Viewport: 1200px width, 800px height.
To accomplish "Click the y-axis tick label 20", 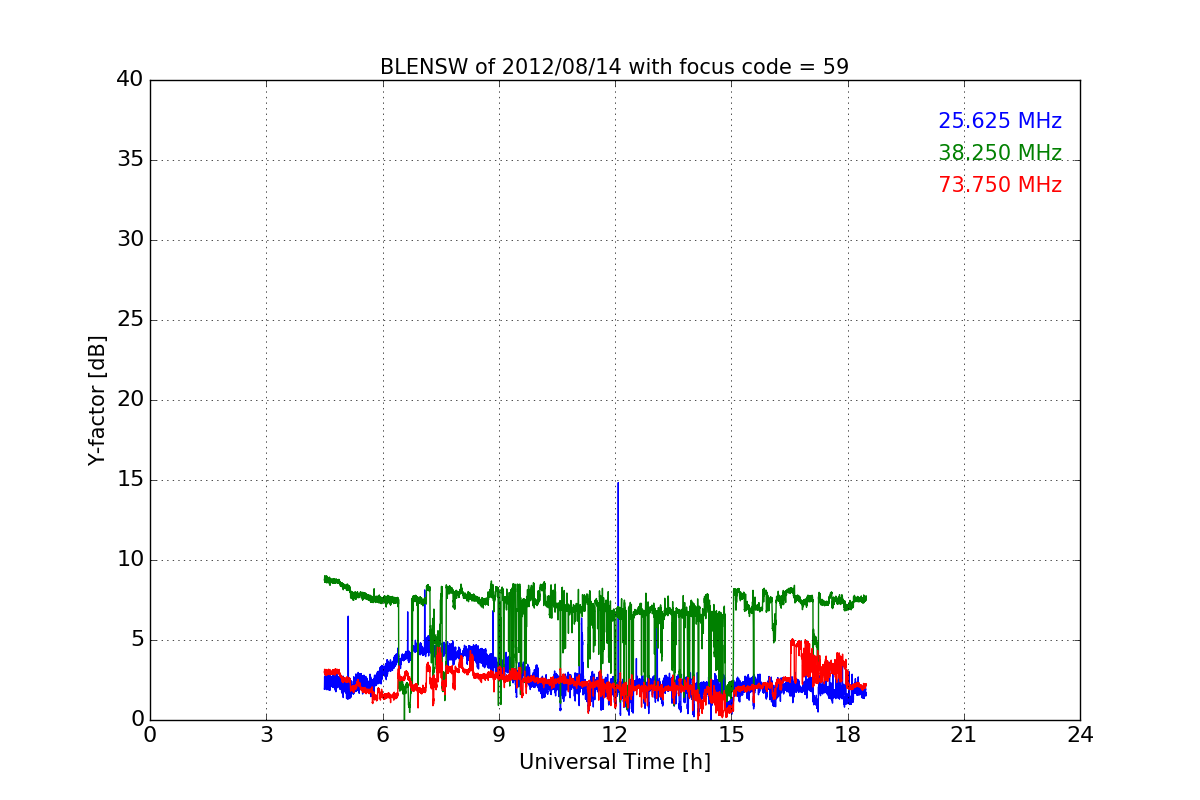I will click(130, 400).
